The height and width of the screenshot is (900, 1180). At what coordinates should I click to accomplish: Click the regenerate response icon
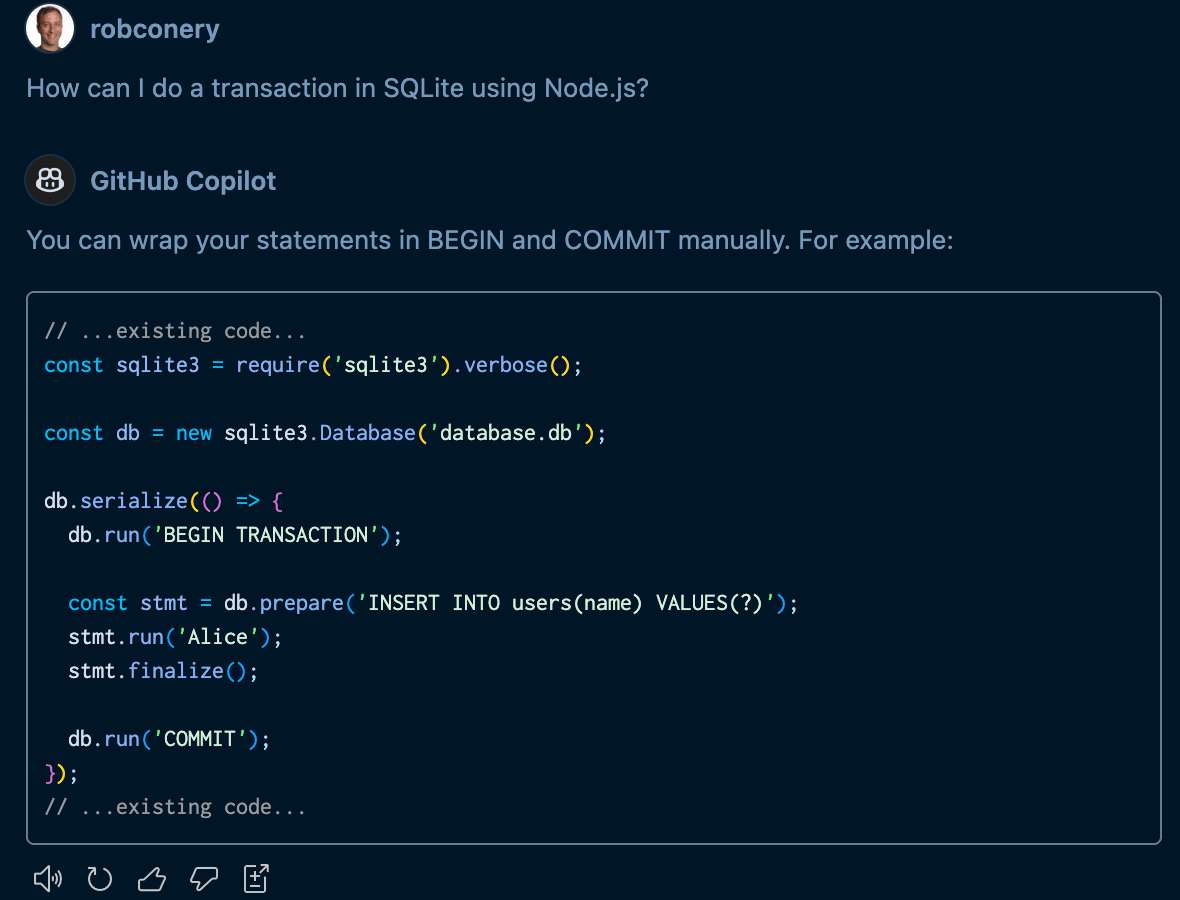99,878
